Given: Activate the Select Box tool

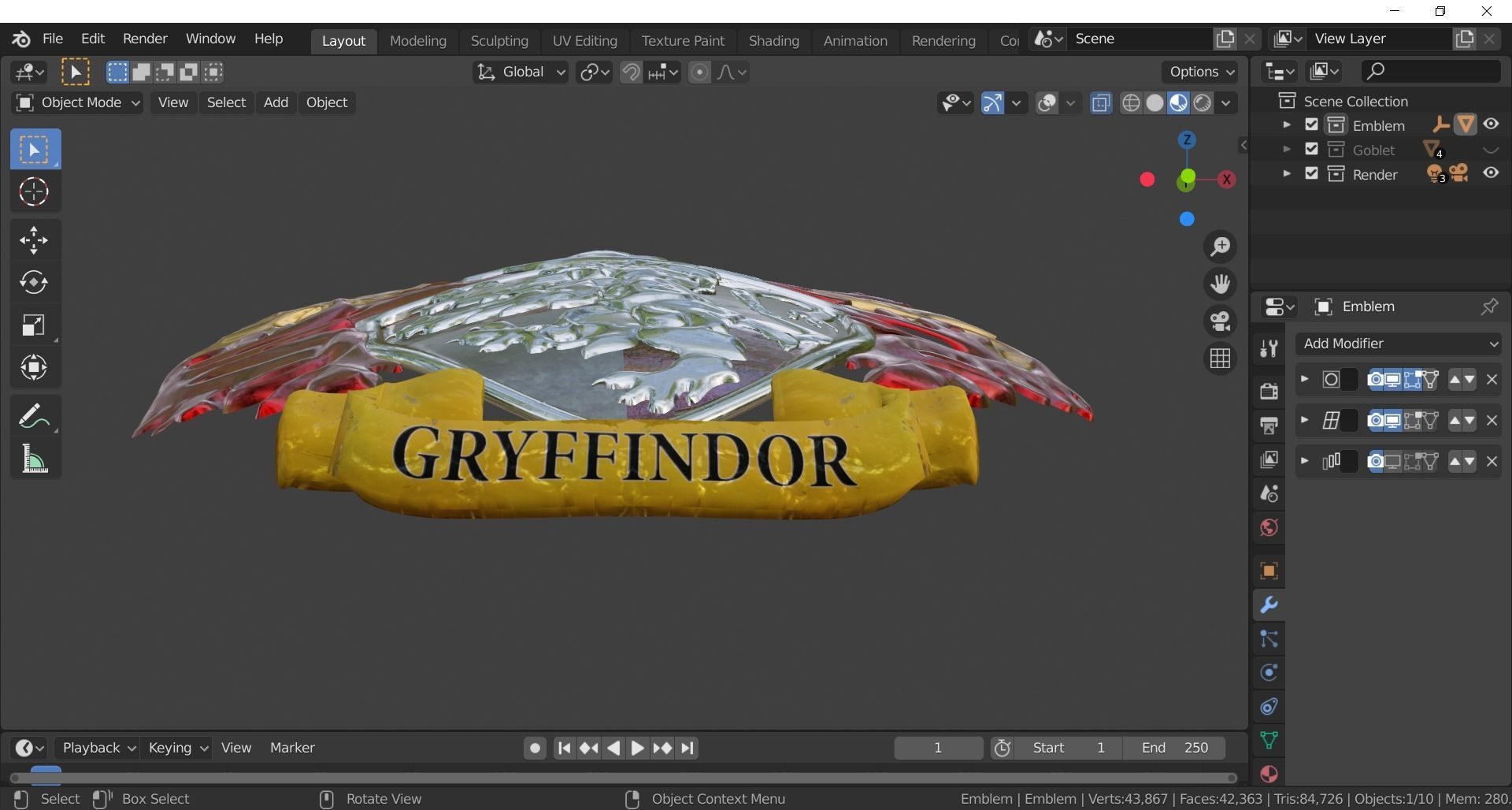Looking at the screenshot, I should pyautogui.click(x=34, y=150).
